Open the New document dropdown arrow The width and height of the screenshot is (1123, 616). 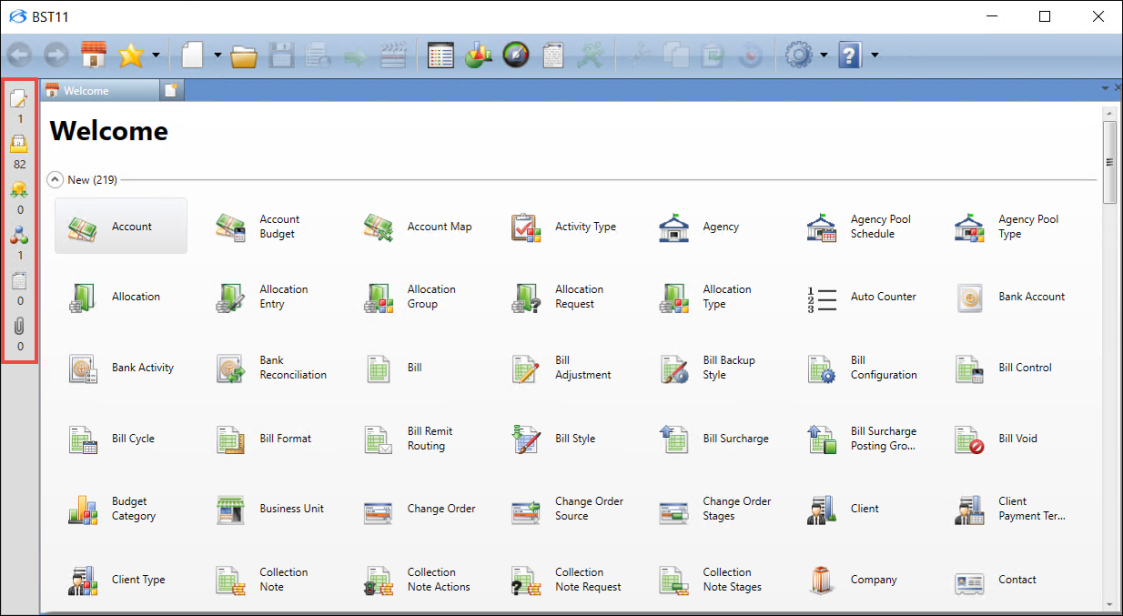pos(216,56)
